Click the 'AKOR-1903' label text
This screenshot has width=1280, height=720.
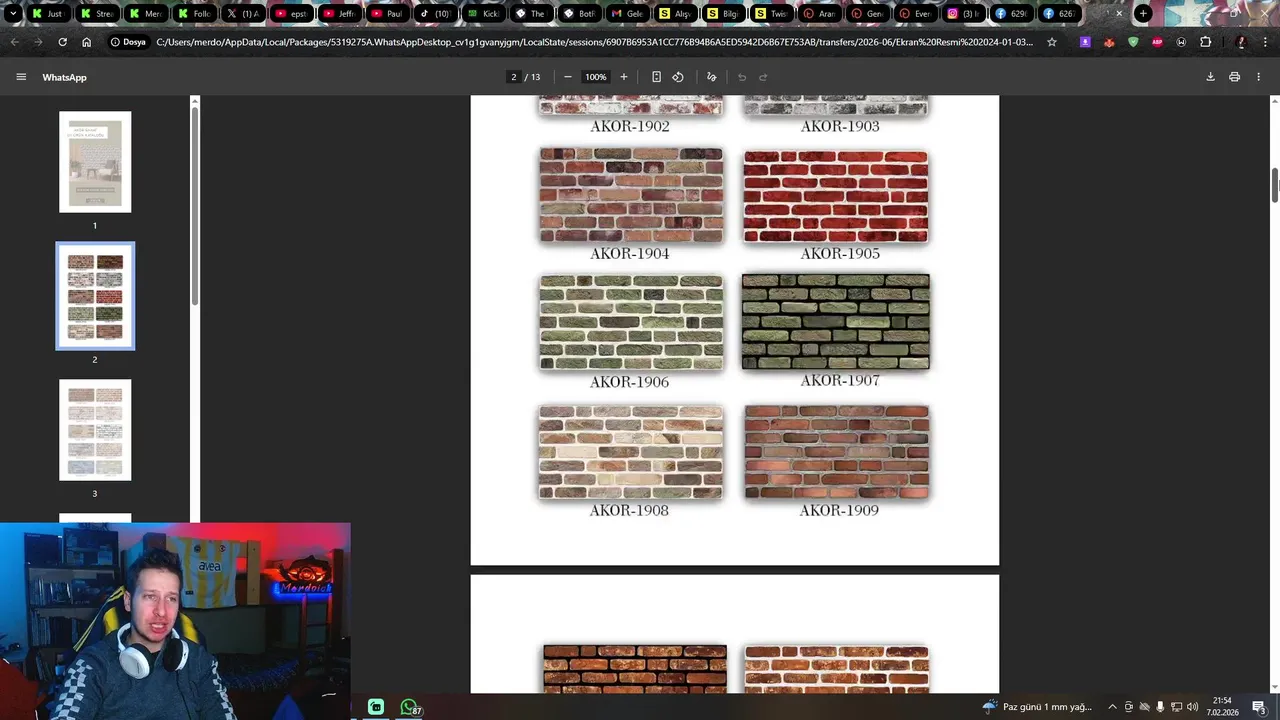(840, 126)
